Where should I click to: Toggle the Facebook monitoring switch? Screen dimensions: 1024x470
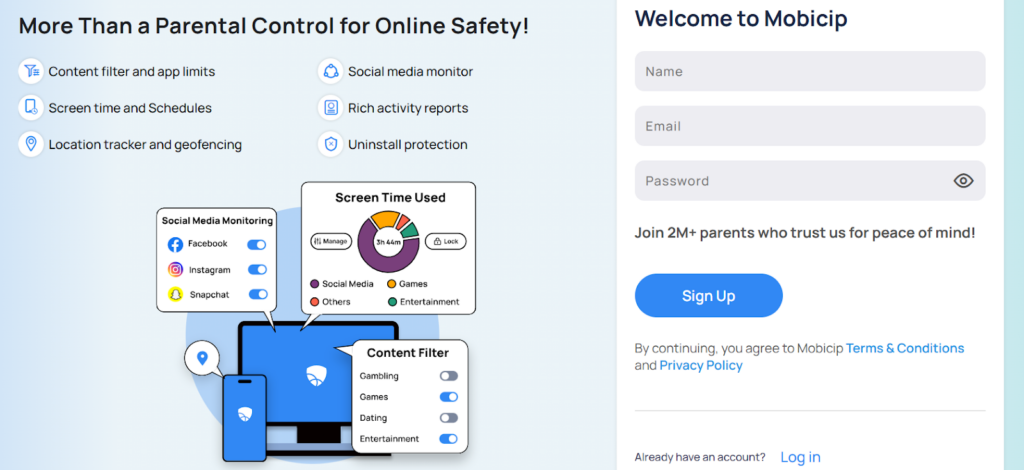click(x=257, y=244)
